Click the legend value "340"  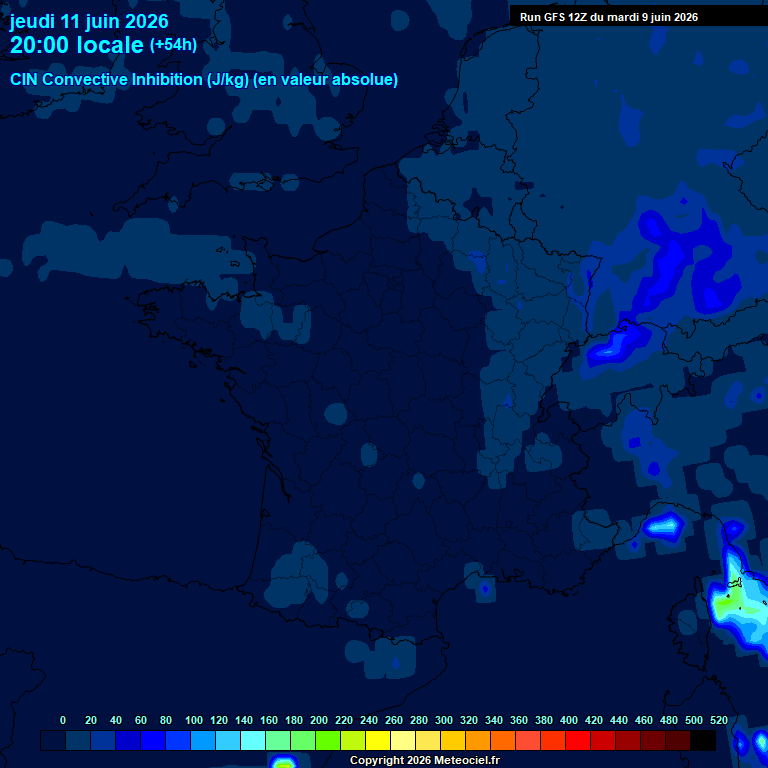click(x=494, y=720)
